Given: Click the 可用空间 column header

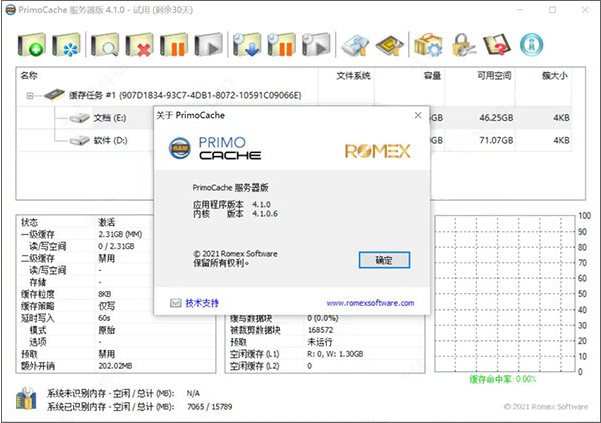Looking at the screenshot, I should (x=494, y=76).
